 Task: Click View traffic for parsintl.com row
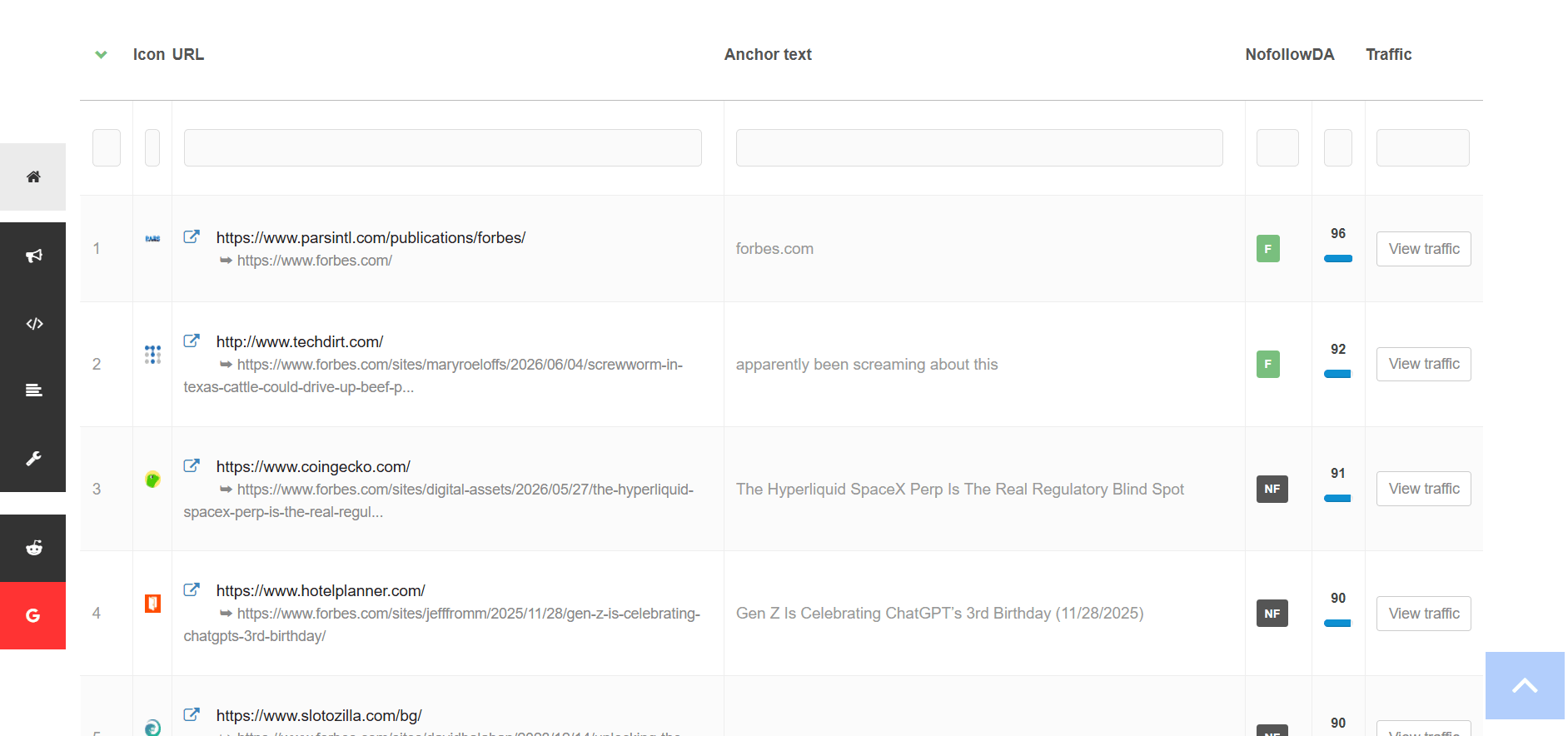tap(1424, 249)
